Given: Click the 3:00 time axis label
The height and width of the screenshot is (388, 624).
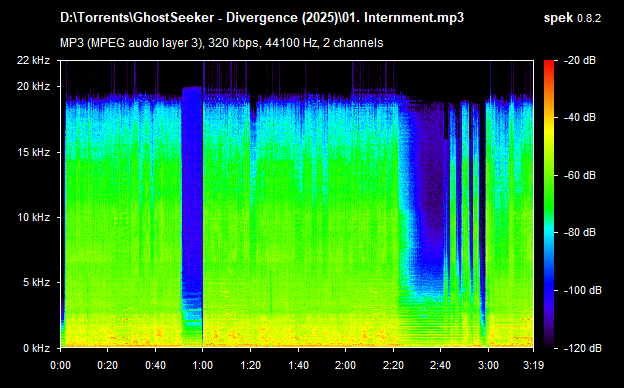Looking at the screenshot, I should [x=488, y=365].
